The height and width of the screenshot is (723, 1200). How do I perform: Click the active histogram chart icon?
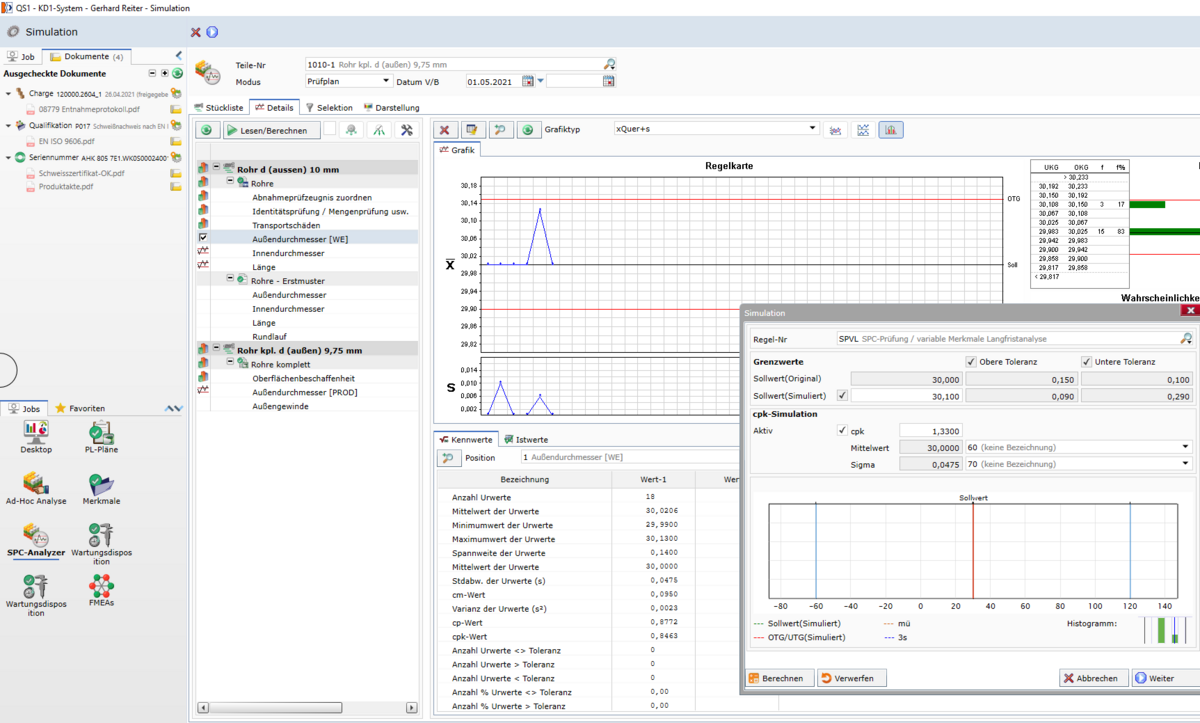point(891,130)
